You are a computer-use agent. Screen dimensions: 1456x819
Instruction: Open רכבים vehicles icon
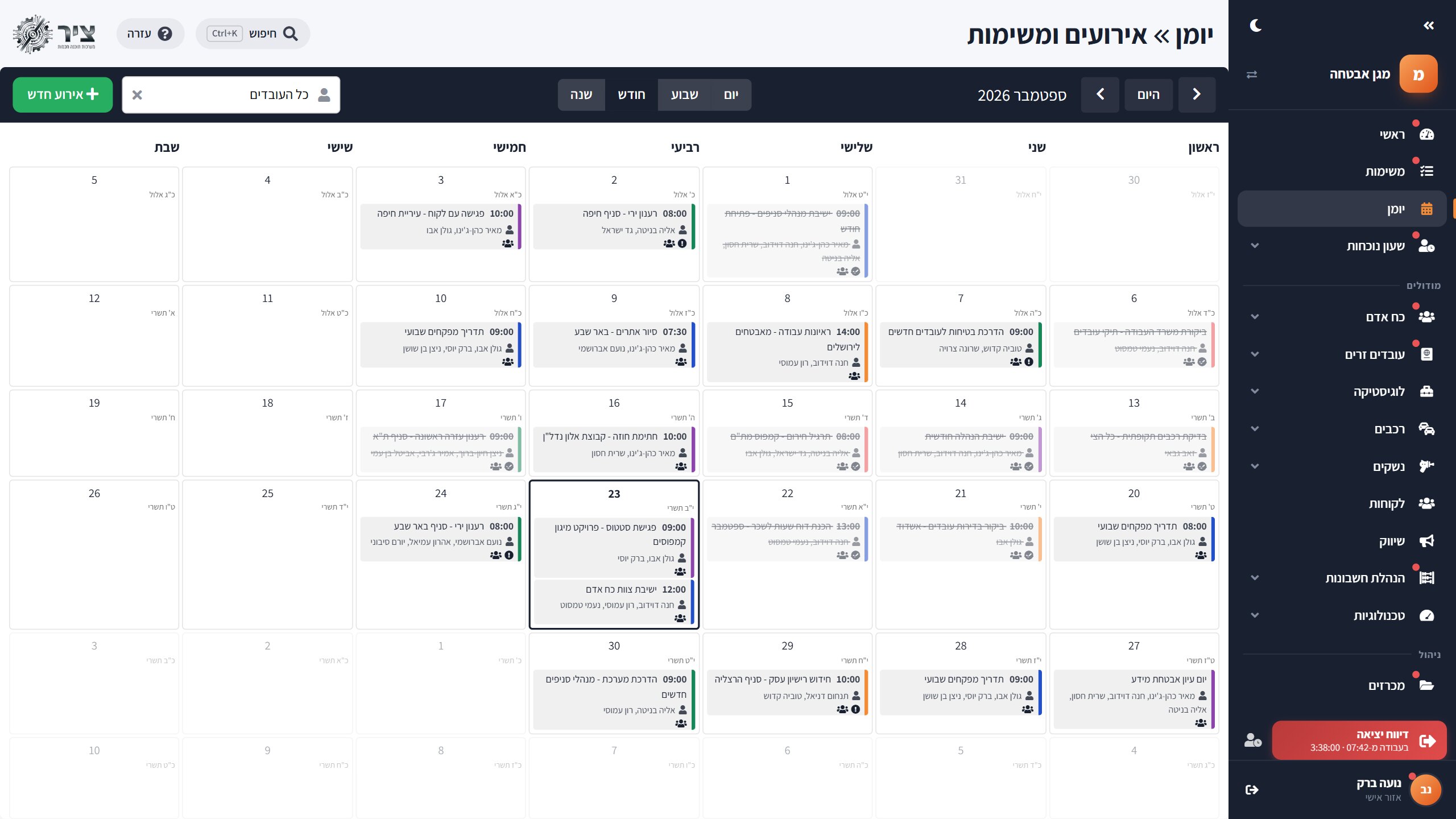[x=1426, y=429]
